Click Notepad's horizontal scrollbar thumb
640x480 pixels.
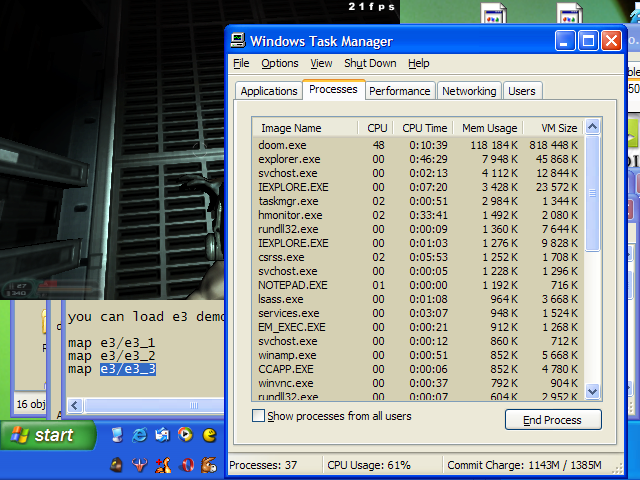pyautogui.click(x=153, y=405)
